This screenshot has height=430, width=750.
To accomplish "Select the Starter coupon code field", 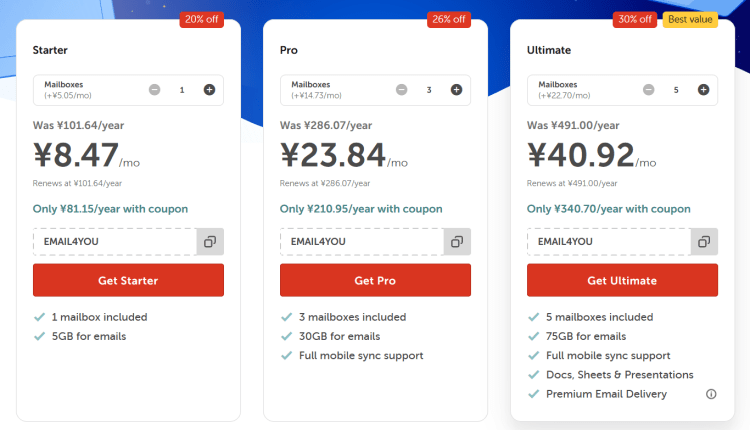I will click(115, 242).
